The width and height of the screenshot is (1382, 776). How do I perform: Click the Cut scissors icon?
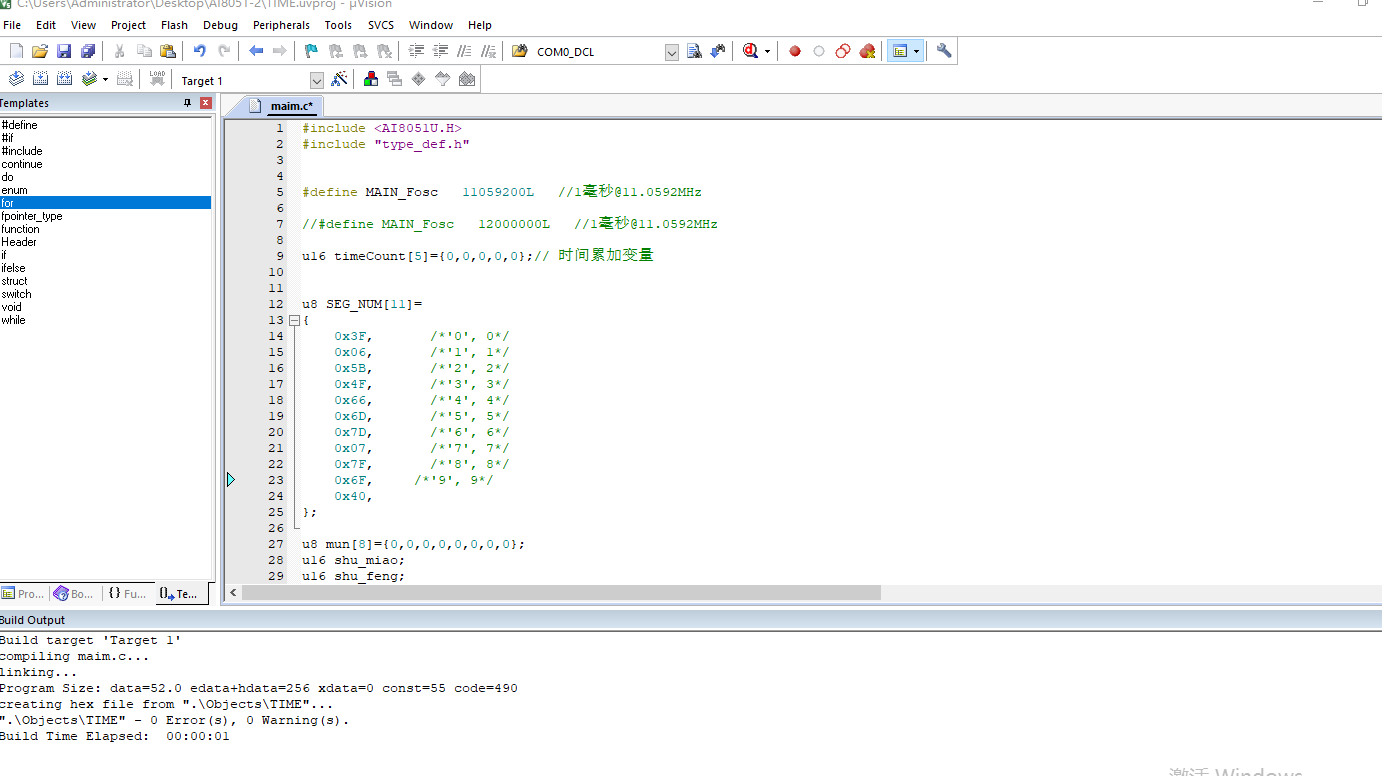point(120,51)
